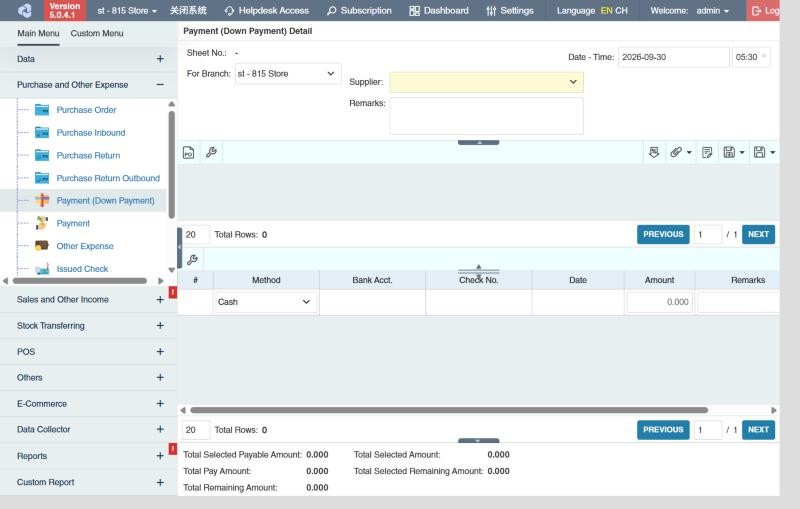Click the lower PREVIOUS button
The height and width of the screenshot is (509, 800).
click(663, 429)
